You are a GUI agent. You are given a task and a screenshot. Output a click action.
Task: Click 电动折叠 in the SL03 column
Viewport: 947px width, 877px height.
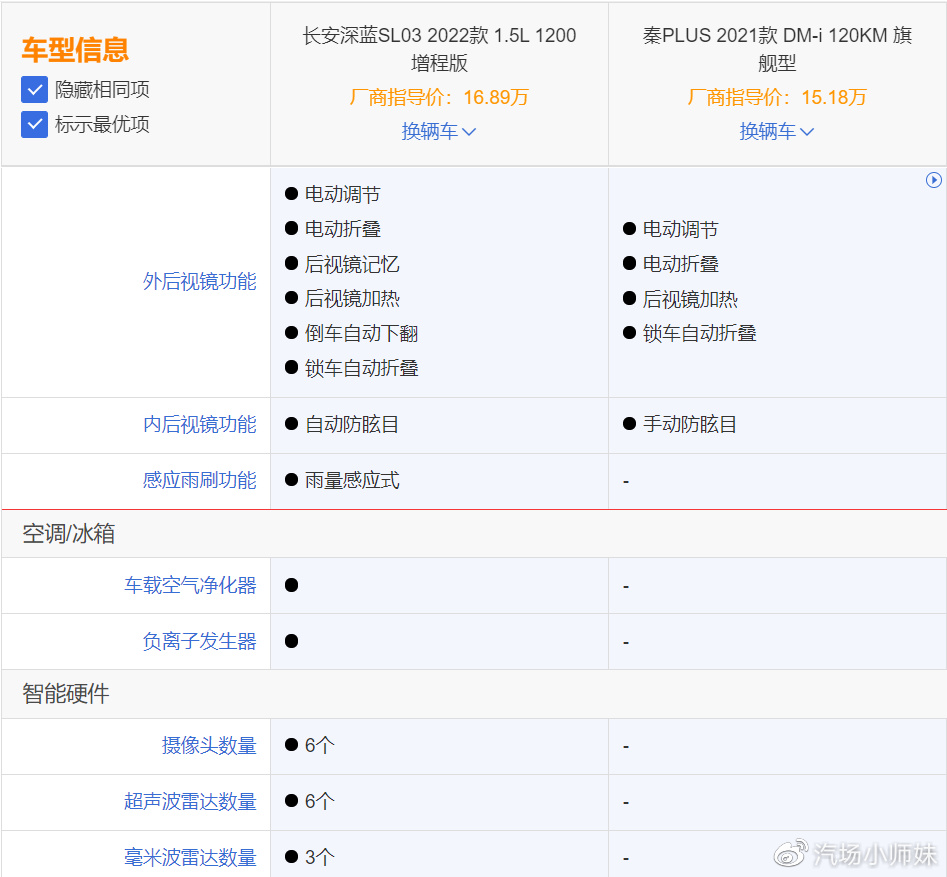coord(342,229)
